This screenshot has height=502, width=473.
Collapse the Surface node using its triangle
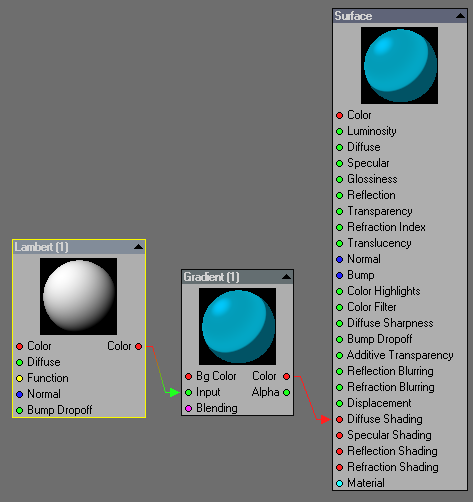pos(460,16)
